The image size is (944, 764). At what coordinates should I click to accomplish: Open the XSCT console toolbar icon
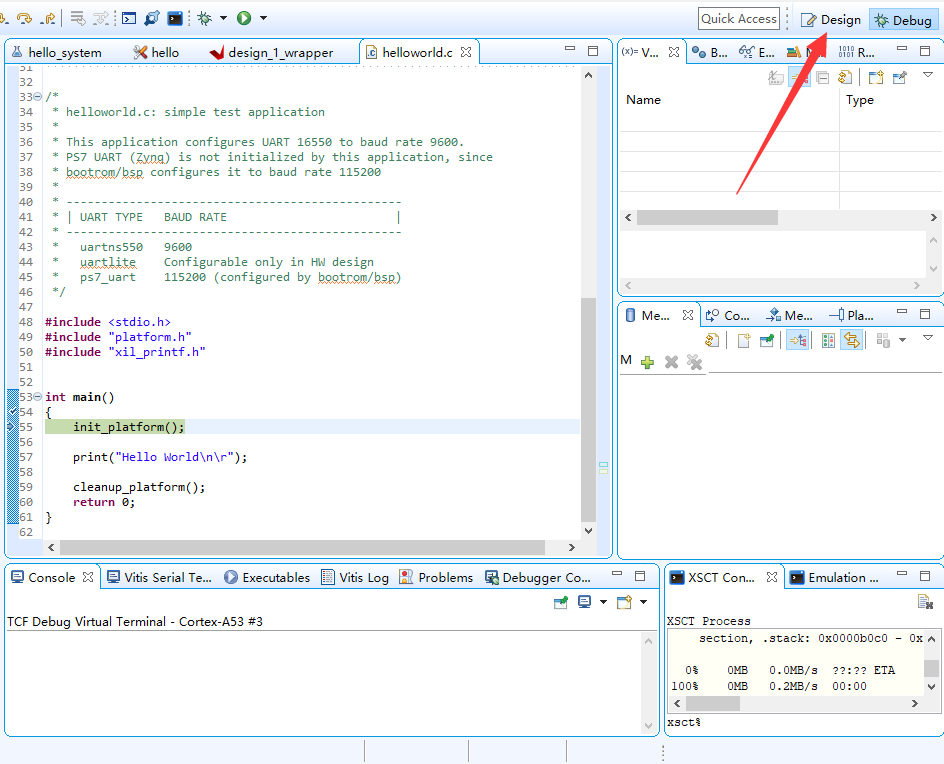click(x=175, y=18)
